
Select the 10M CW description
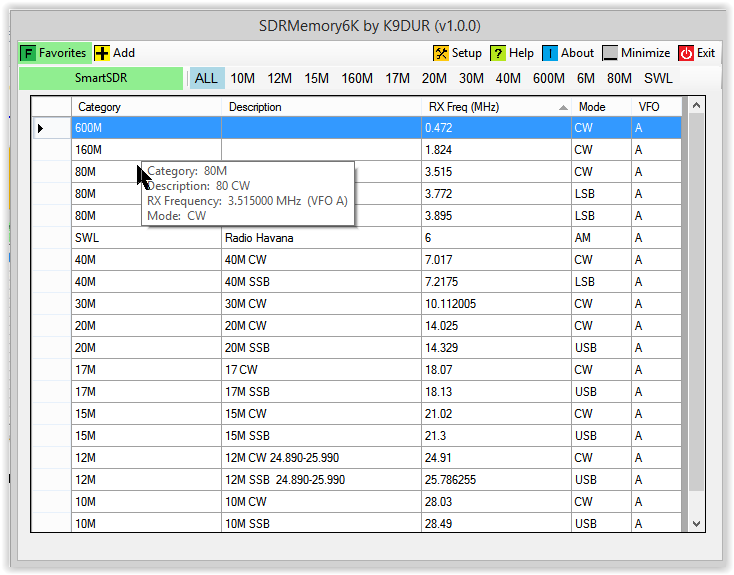321,502
